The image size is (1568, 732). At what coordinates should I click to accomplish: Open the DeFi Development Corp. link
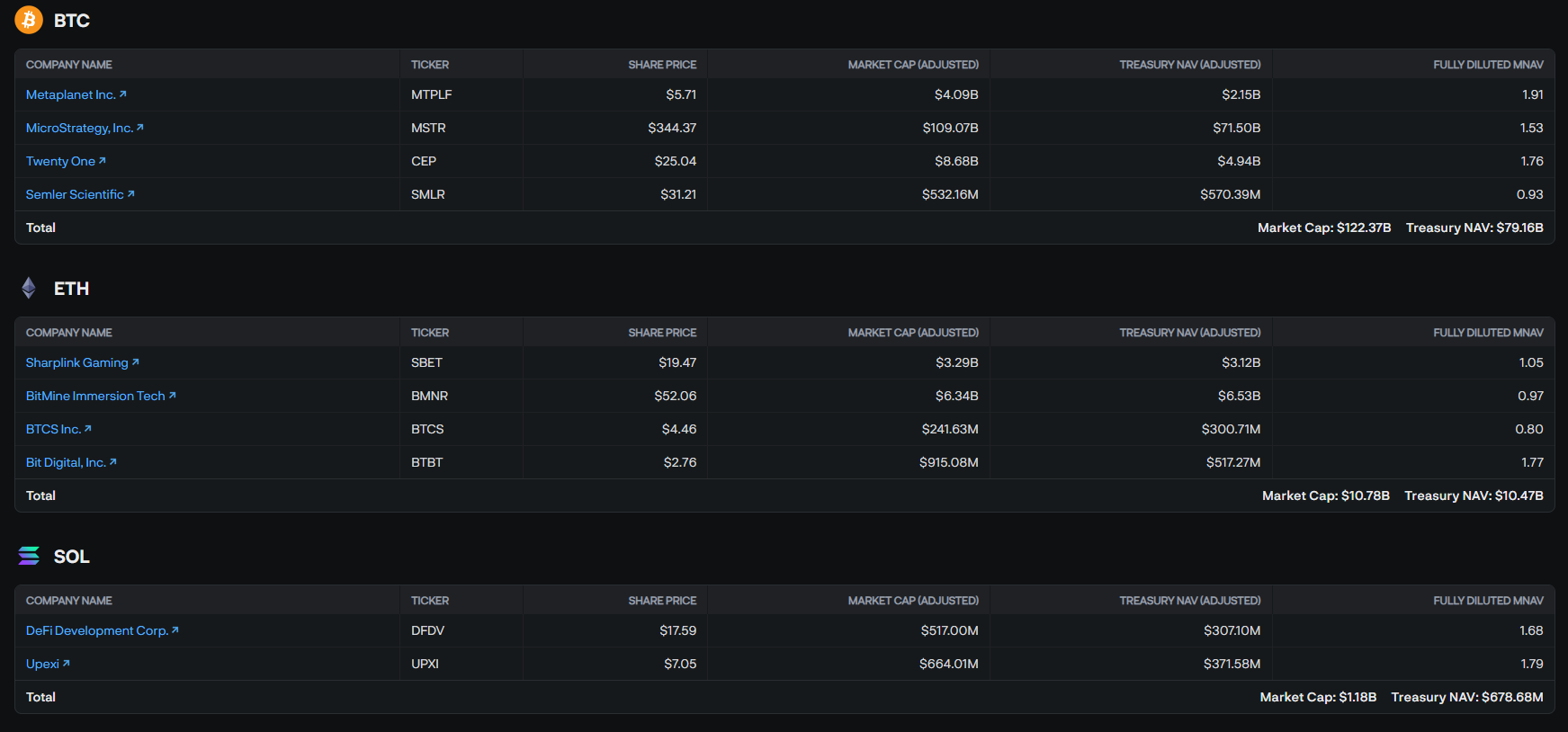tap(103, 630)
